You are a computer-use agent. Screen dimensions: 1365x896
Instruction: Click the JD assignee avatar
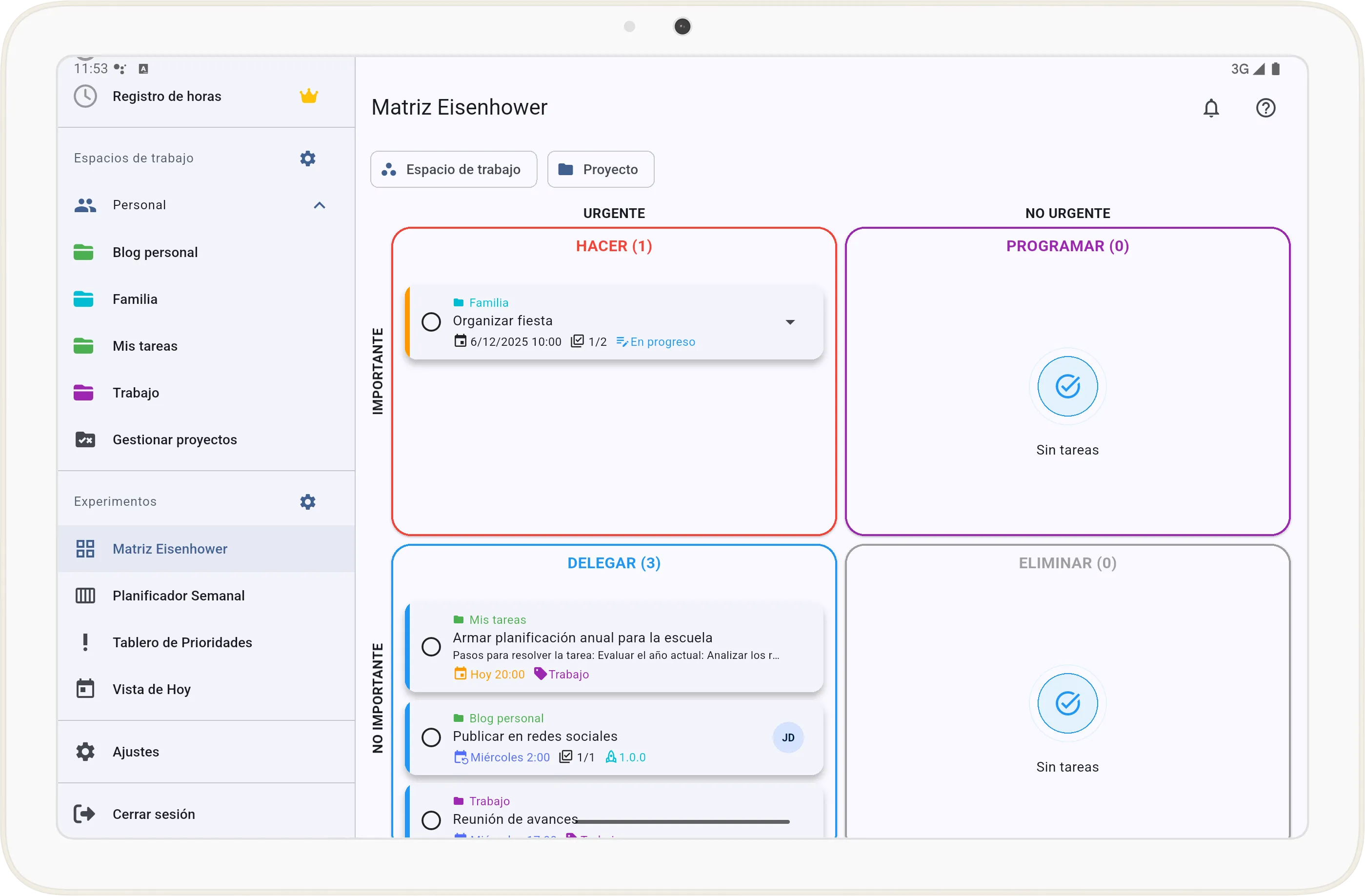pos(787,737)
